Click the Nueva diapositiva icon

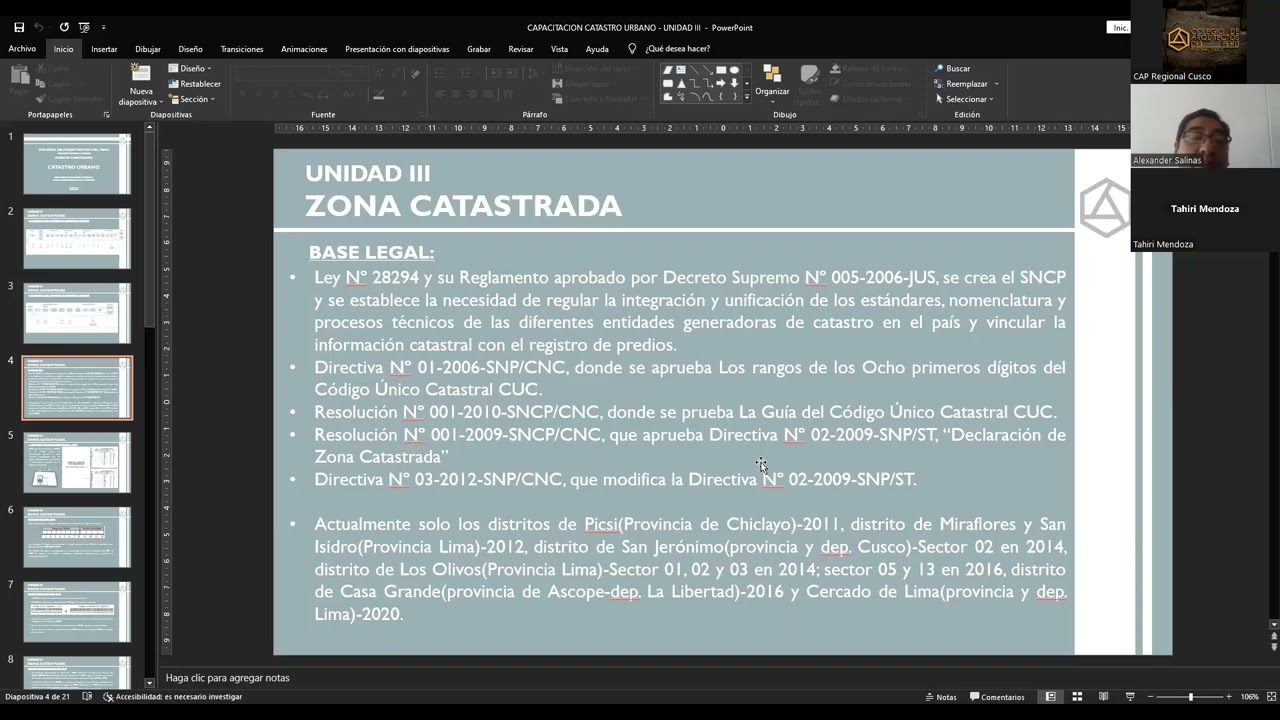pyautogui.click(x=141, y=74)
